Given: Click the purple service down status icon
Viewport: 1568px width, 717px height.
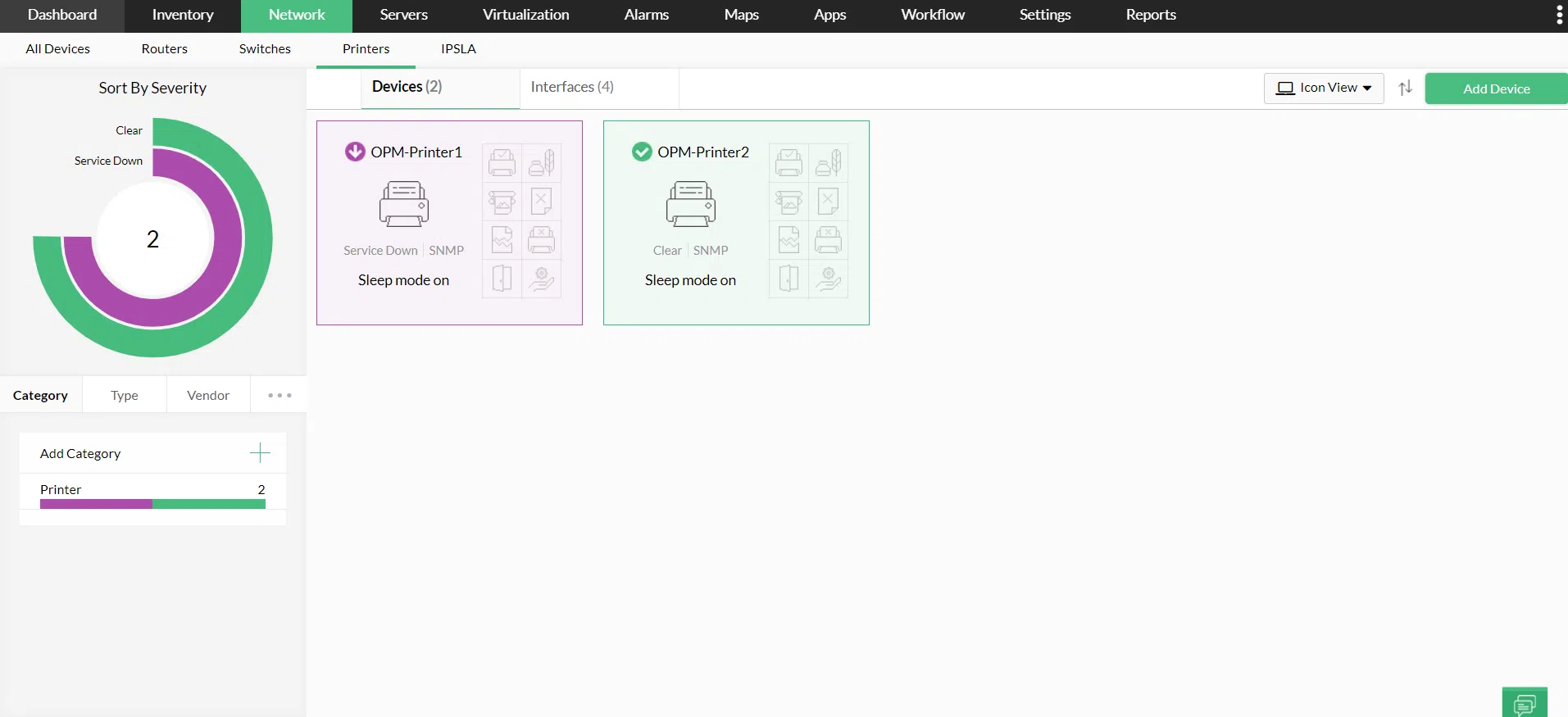Looking at the screenshot, I should [355, 152].
